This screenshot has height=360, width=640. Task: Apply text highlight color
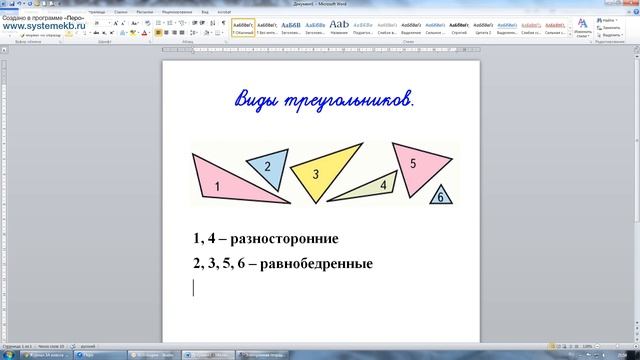click(x=132, y=33)
